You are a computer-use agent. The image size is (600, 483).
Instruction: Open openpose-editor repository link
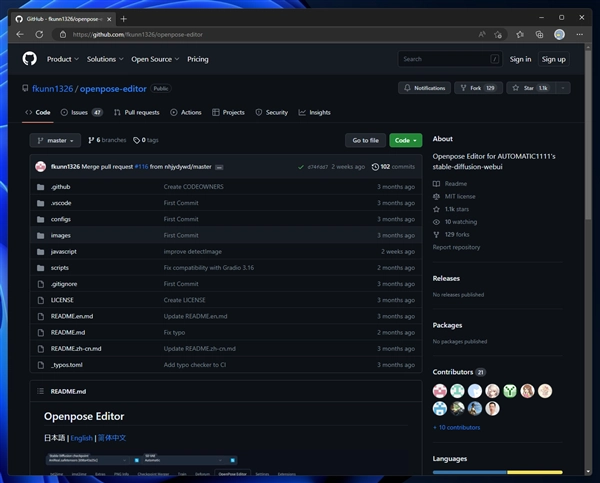click(x=113, y=89)
